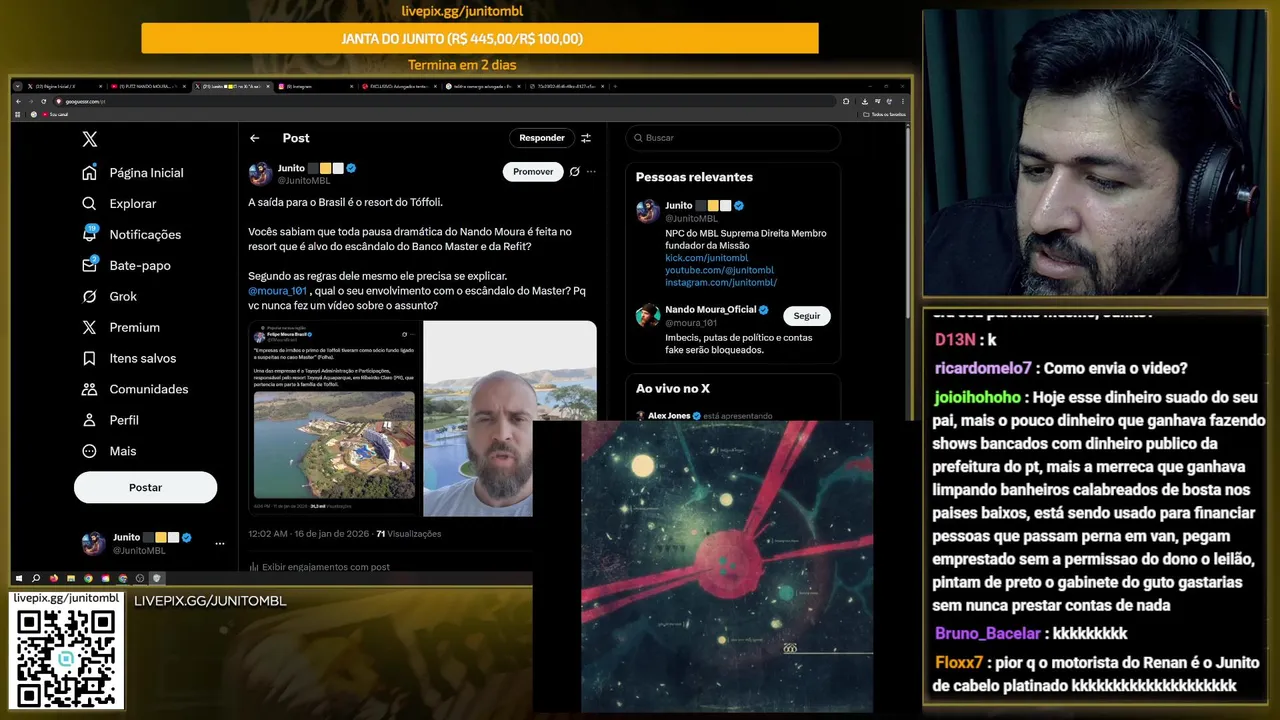Click the Página Inicial home icon
The image size is (1280, 720).
tap(90, 173)
